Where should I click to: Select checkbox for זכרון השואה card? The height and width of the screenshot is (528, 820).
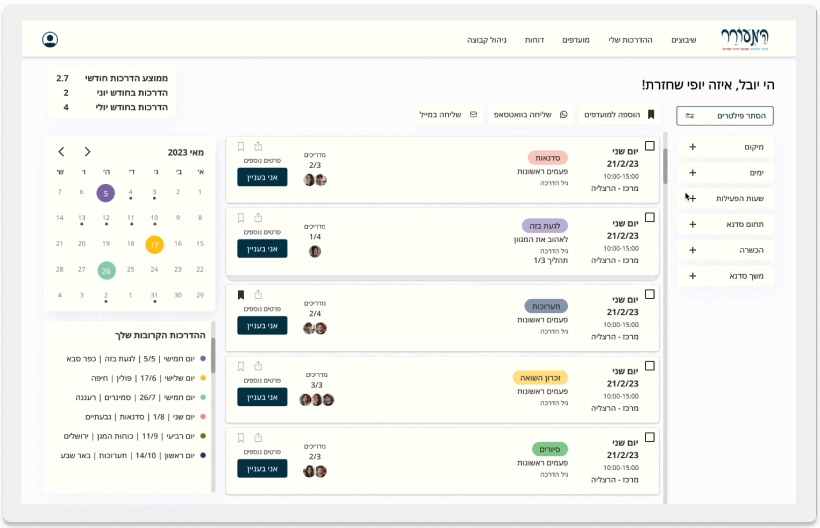pos(650,366)
